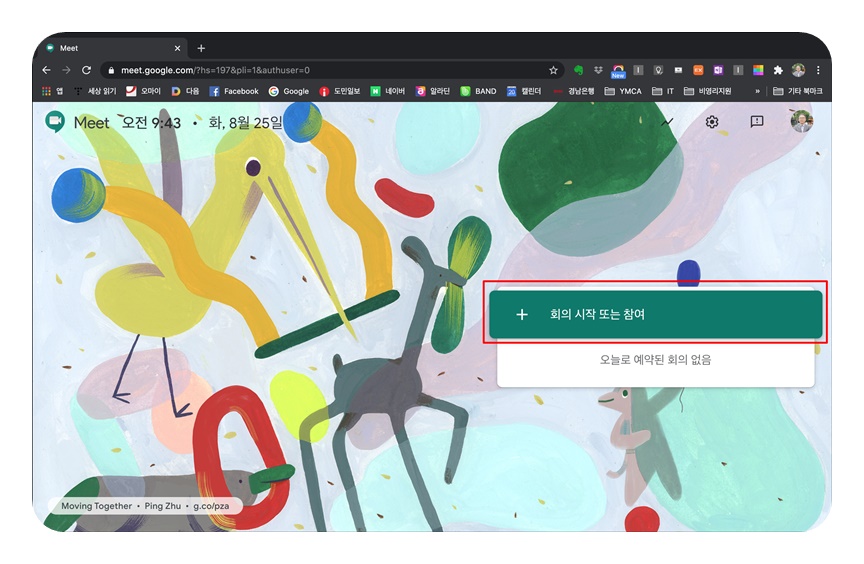This screenshot has width=864, height=564.
Task: Start or join a meeting (회의 시작 또는 참여)
Action: [656, 314]
